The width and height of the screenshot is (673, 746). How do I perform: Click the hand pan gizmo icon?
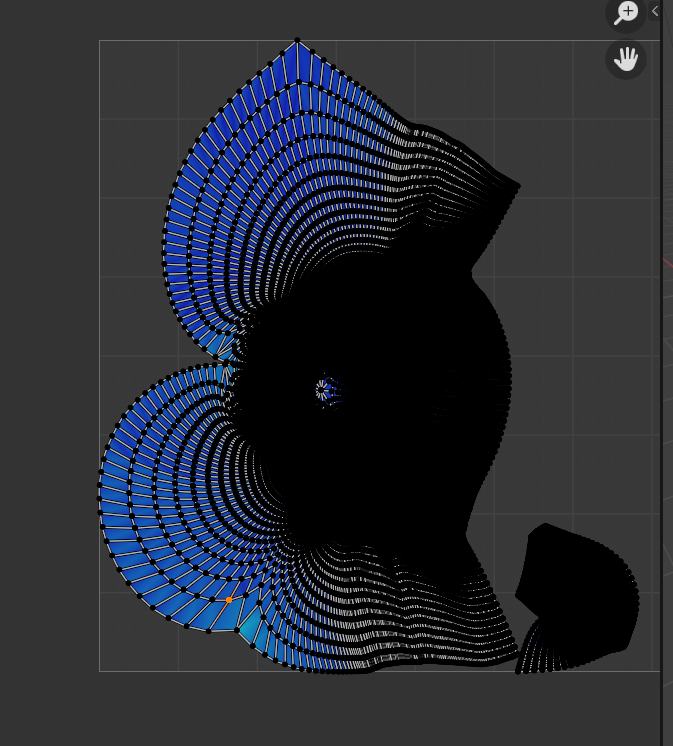[626, 59]
